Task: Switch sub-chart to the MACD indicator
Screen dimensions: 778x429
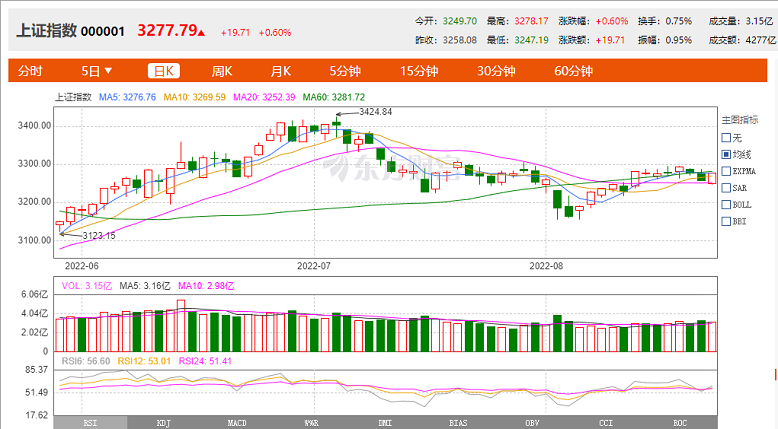Action: [x=237, y=423]
